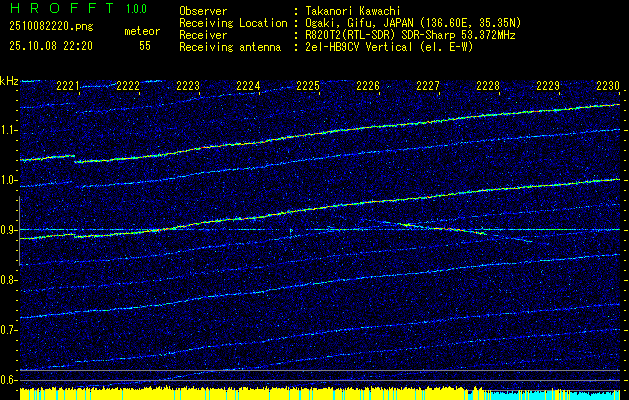Screen dimensions: 629x400
Task: Click the 0.9 frequency axis label
Action: pos(9,230)
